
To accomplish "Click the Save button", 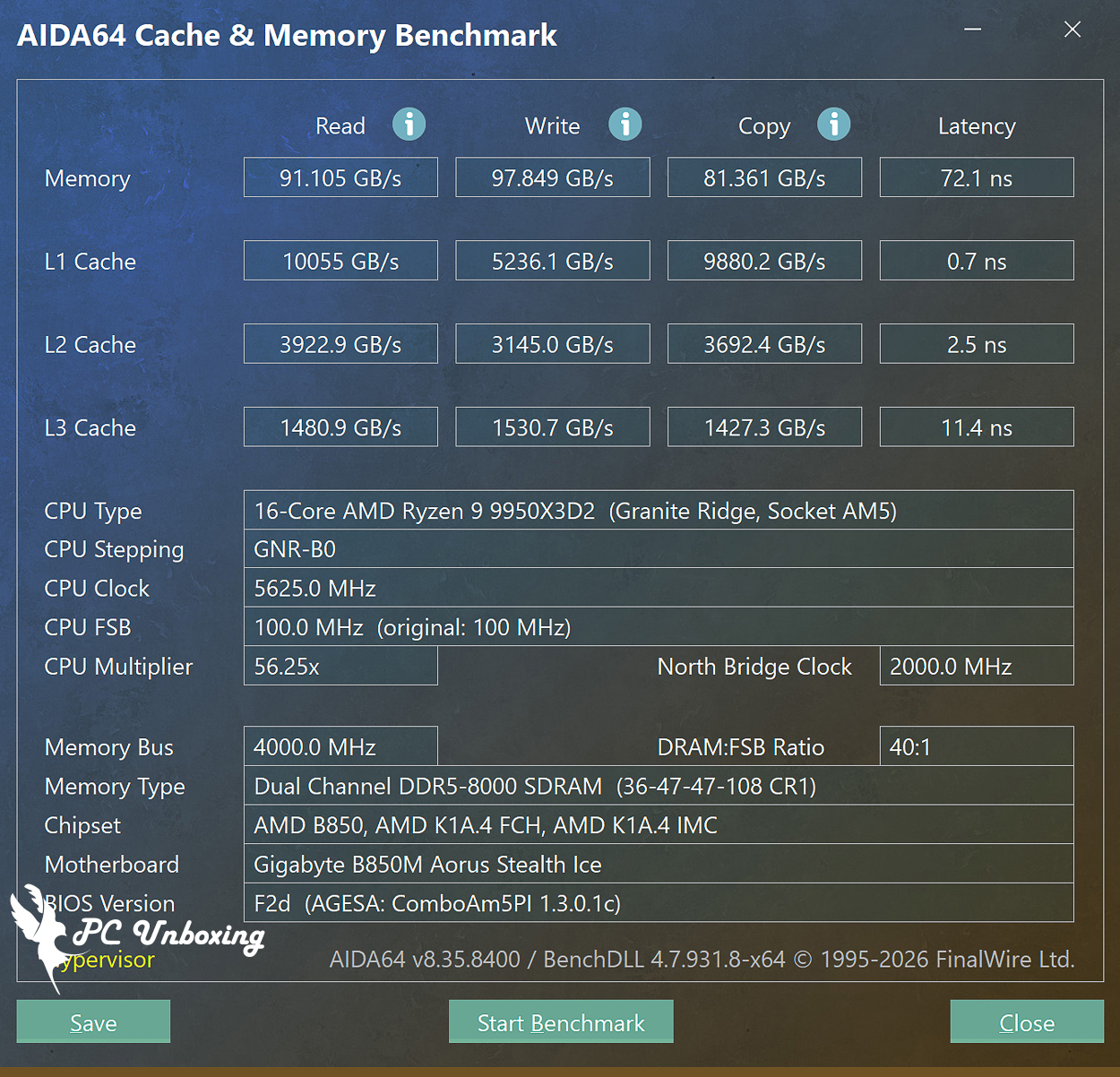I will pos(93,1021).
